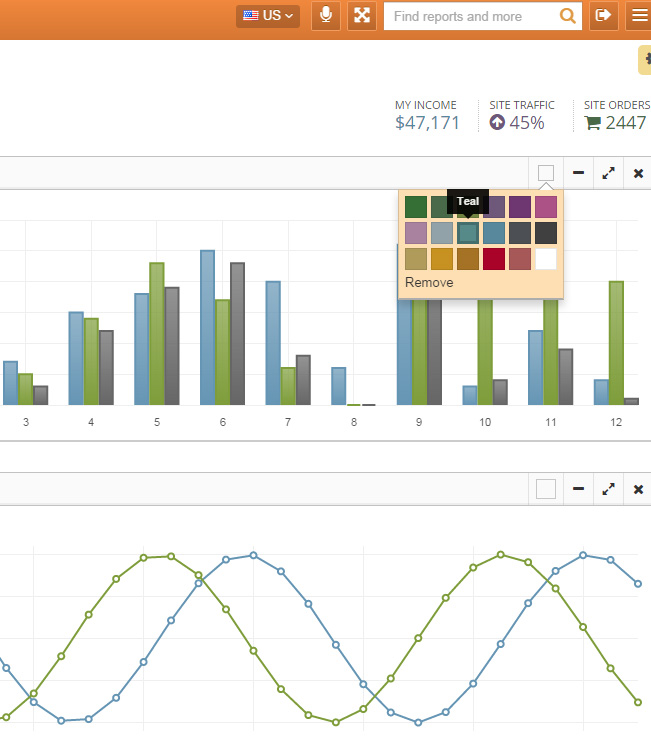Screen dimensions: 651x738
Task: Collapse the bar chart widget
Action: pyautogui.click(x=578, y=174)
